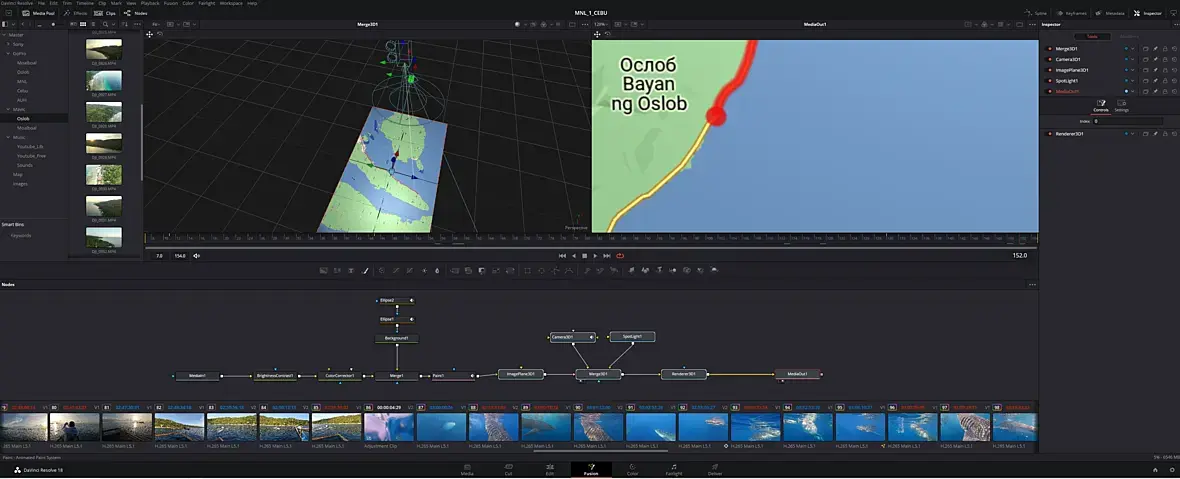
Task: Collapse the GoPro bin folder
Action: pos(8,54)
